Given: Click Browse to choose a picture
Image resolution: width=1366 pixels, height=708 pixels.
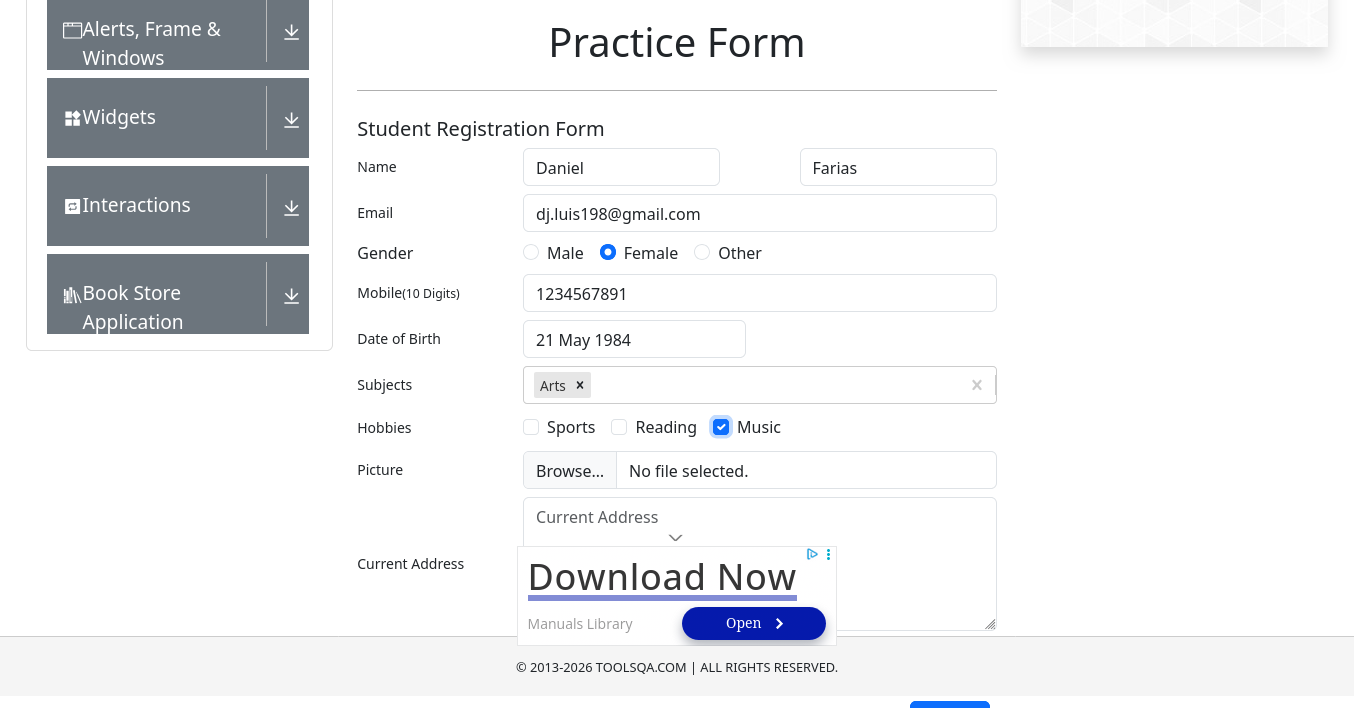Looking at the screenshot, I should [570, 471].
